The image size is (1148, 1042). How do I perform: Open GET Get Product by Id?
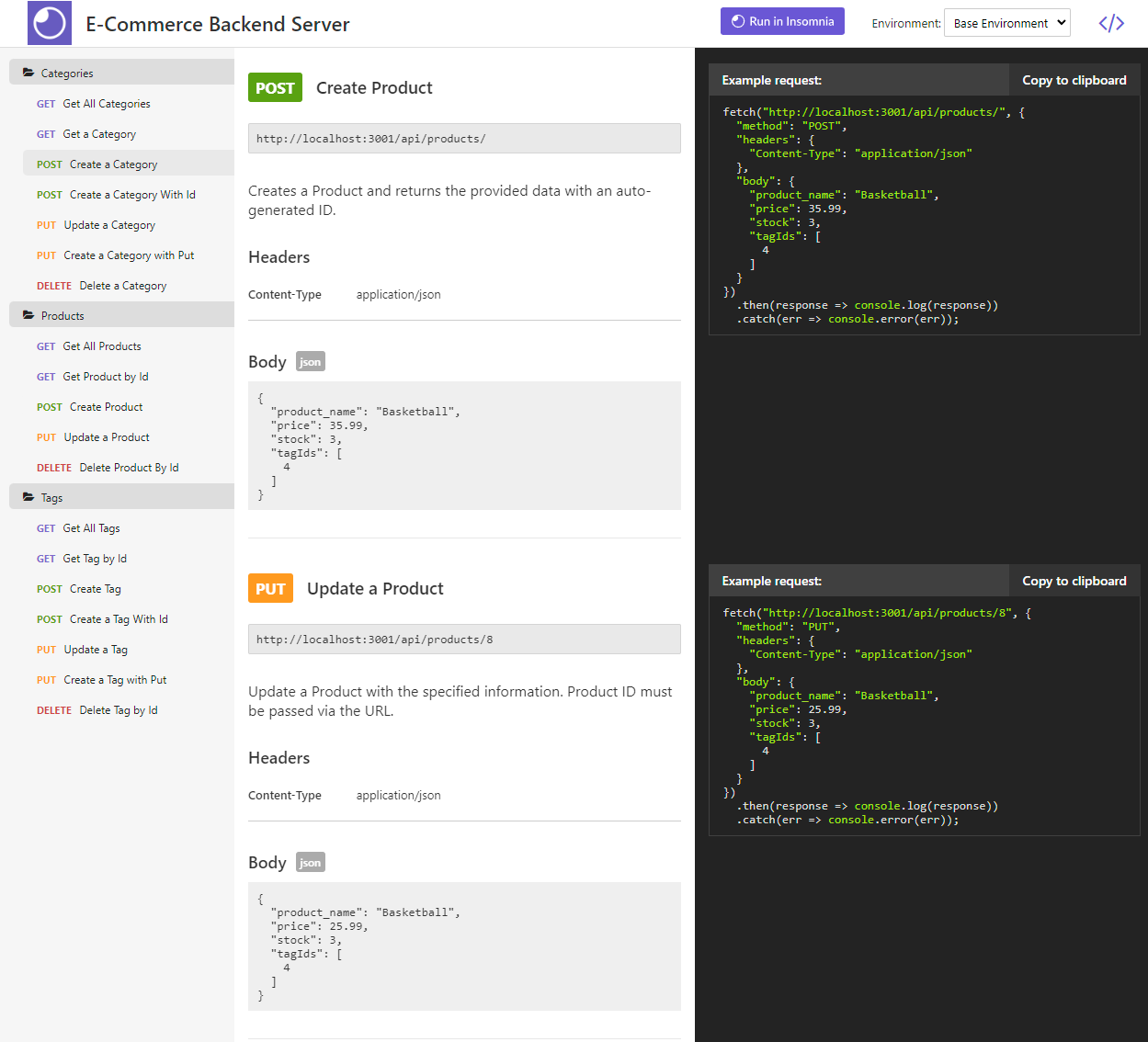pyautogui.click(x=129, y=377)
